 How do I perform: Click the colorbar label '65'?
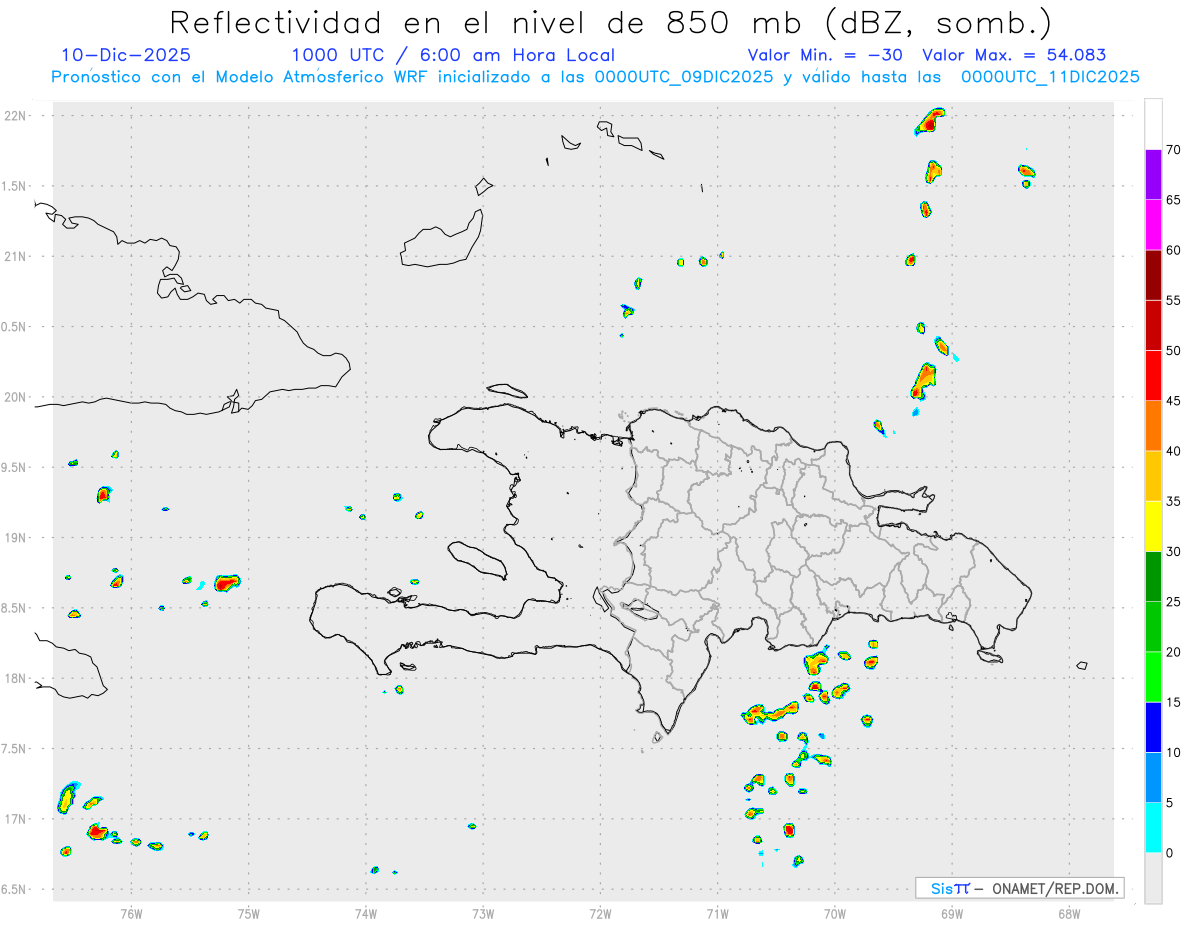pos(1173,200)
